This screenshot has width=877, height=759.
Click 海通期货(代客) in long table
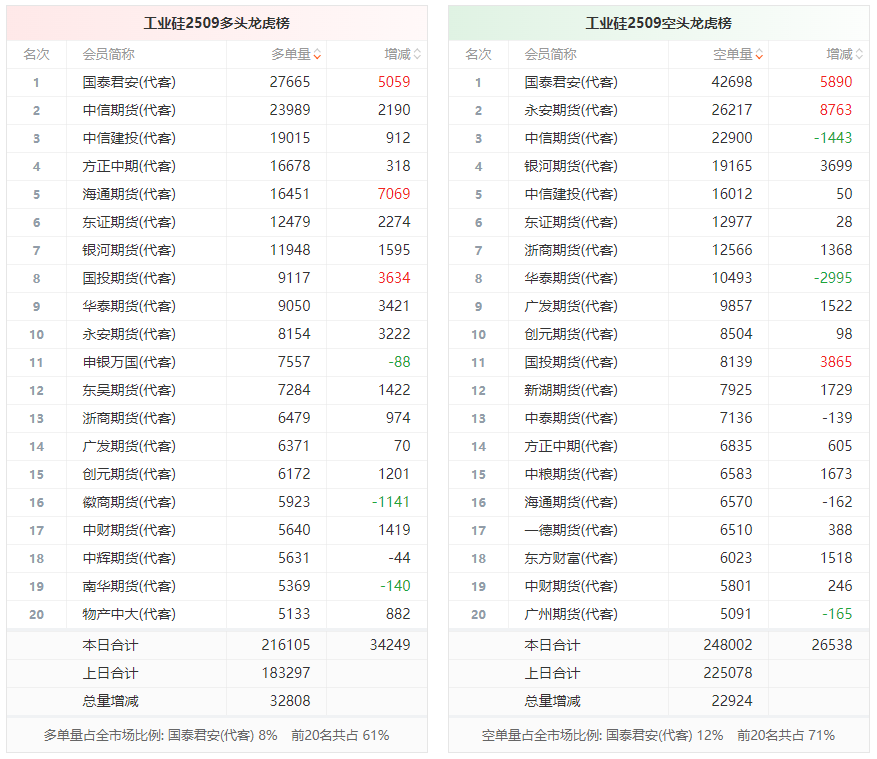coord(129,194)
